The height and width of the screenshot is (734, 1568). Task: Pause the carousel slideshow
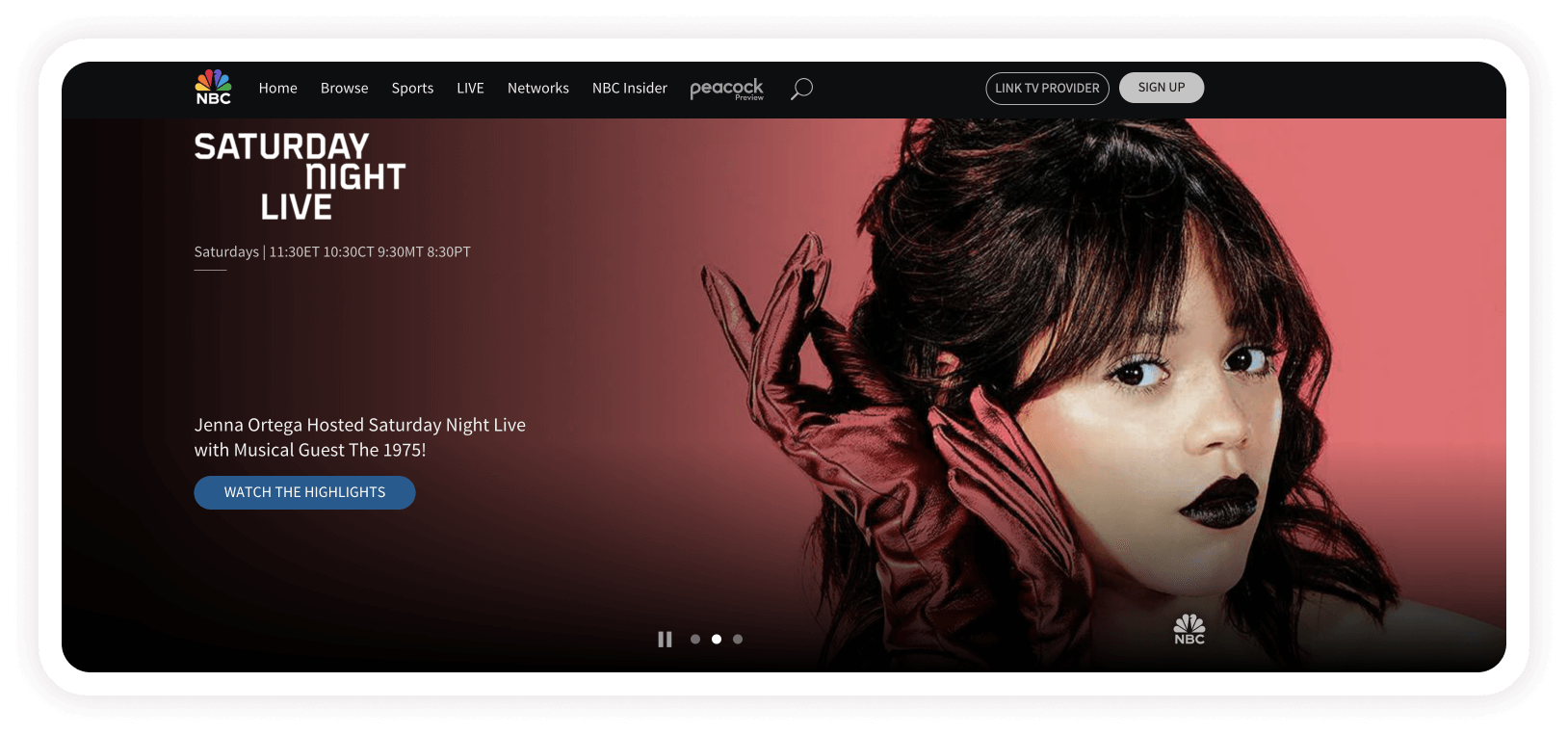coord(665,639)
